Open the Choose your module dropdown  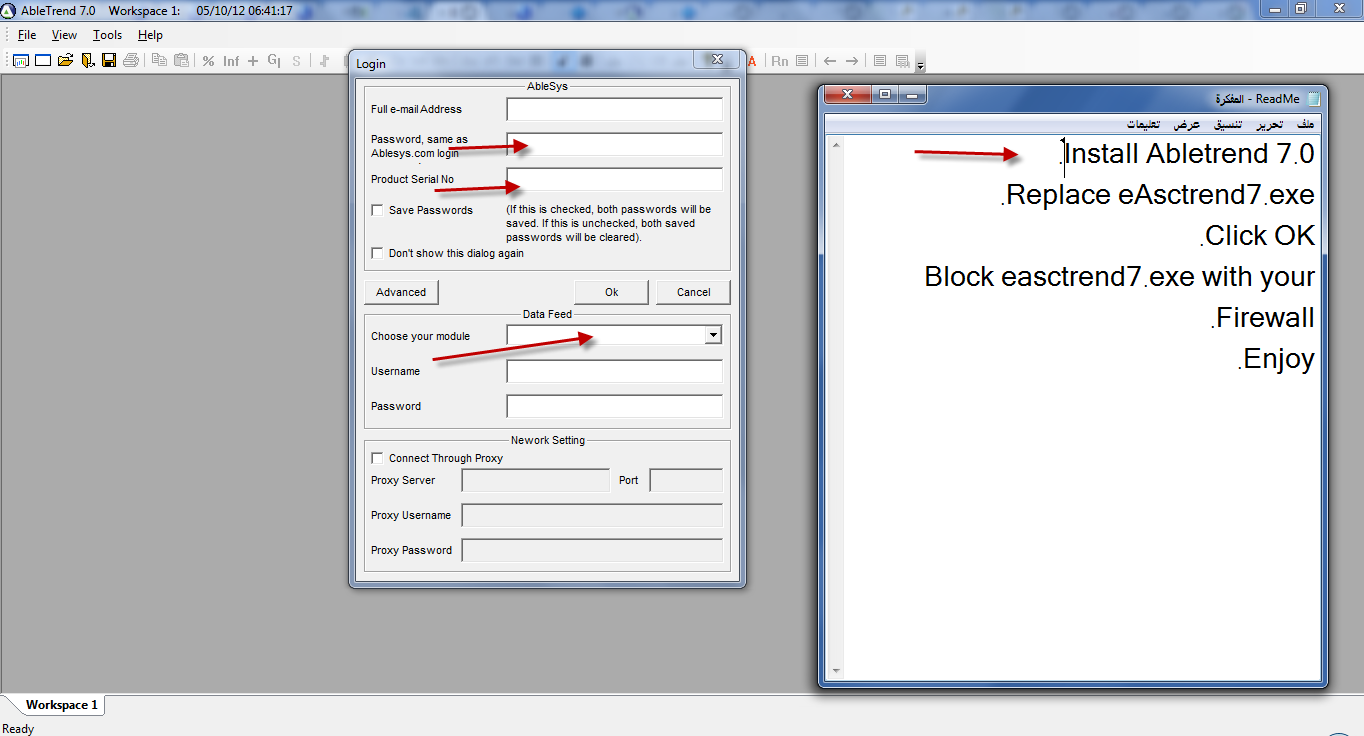coord(713,336)
